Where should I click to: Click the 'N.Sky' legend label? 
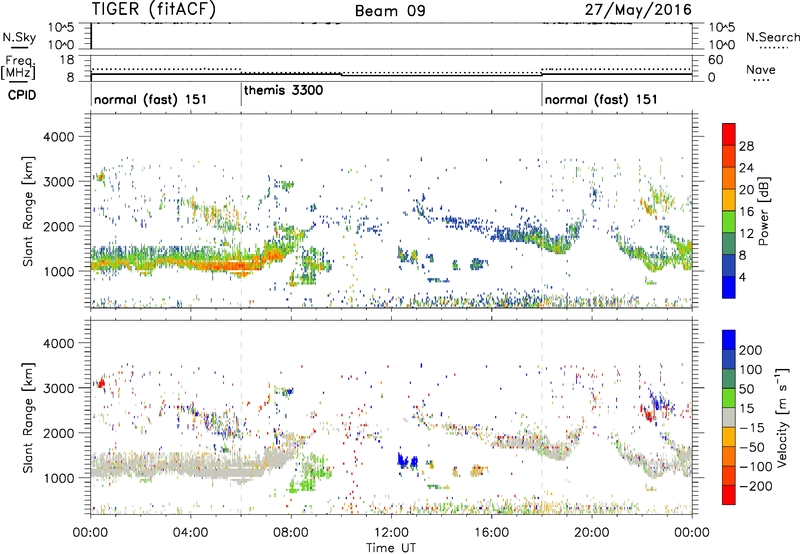pyautogui.click(x=19, y=37)
